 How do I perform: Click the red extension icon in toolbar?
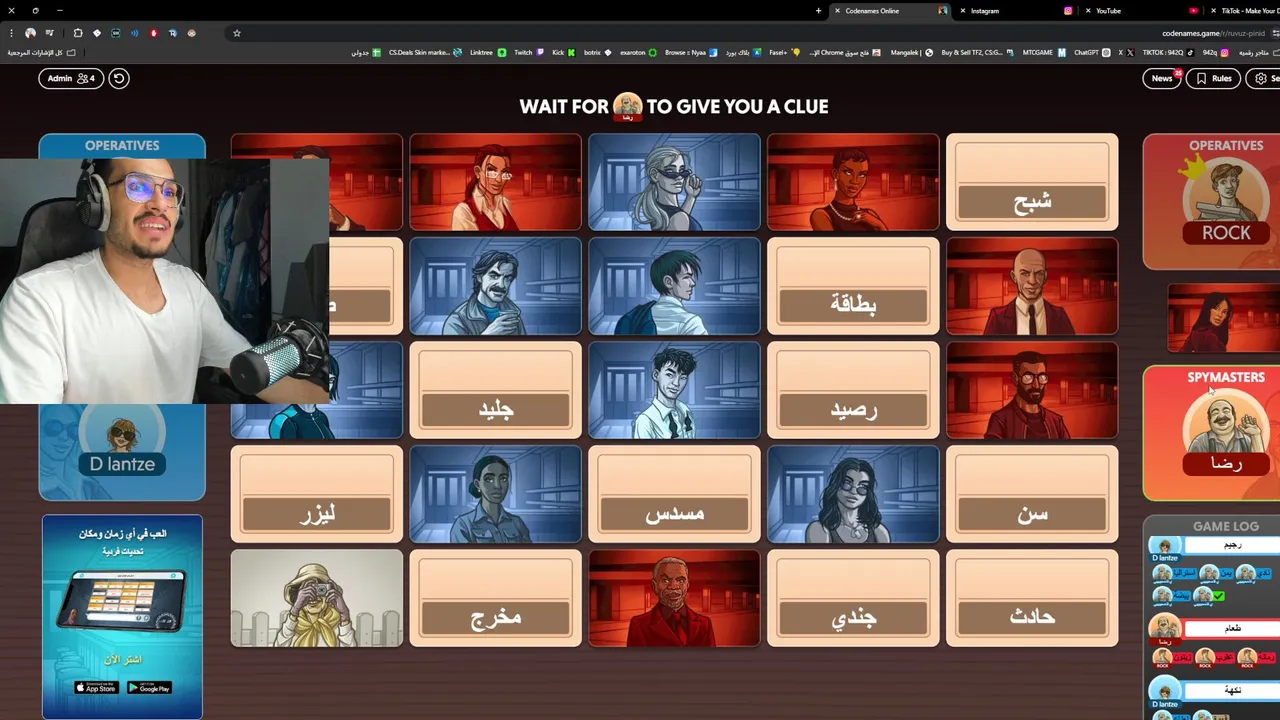[154, 33]
